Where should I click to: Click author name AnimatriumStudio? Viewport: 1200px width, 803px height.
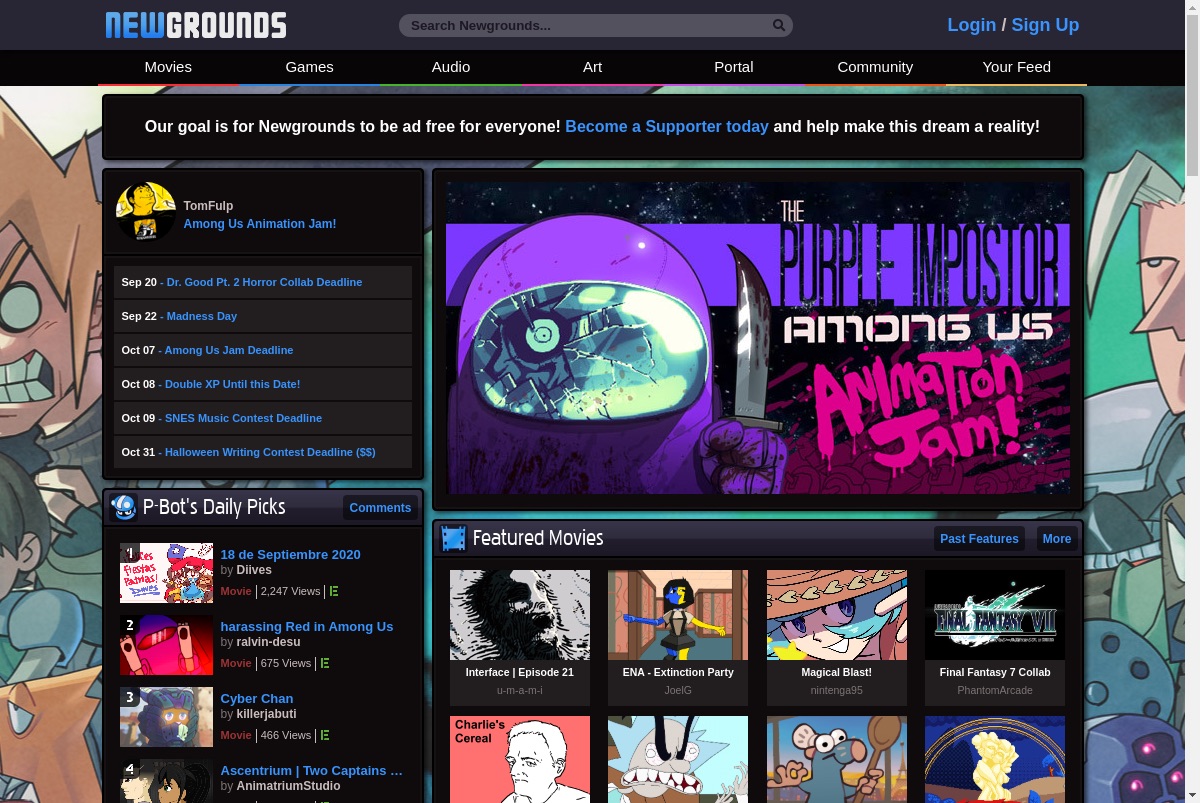coord(289,786)
